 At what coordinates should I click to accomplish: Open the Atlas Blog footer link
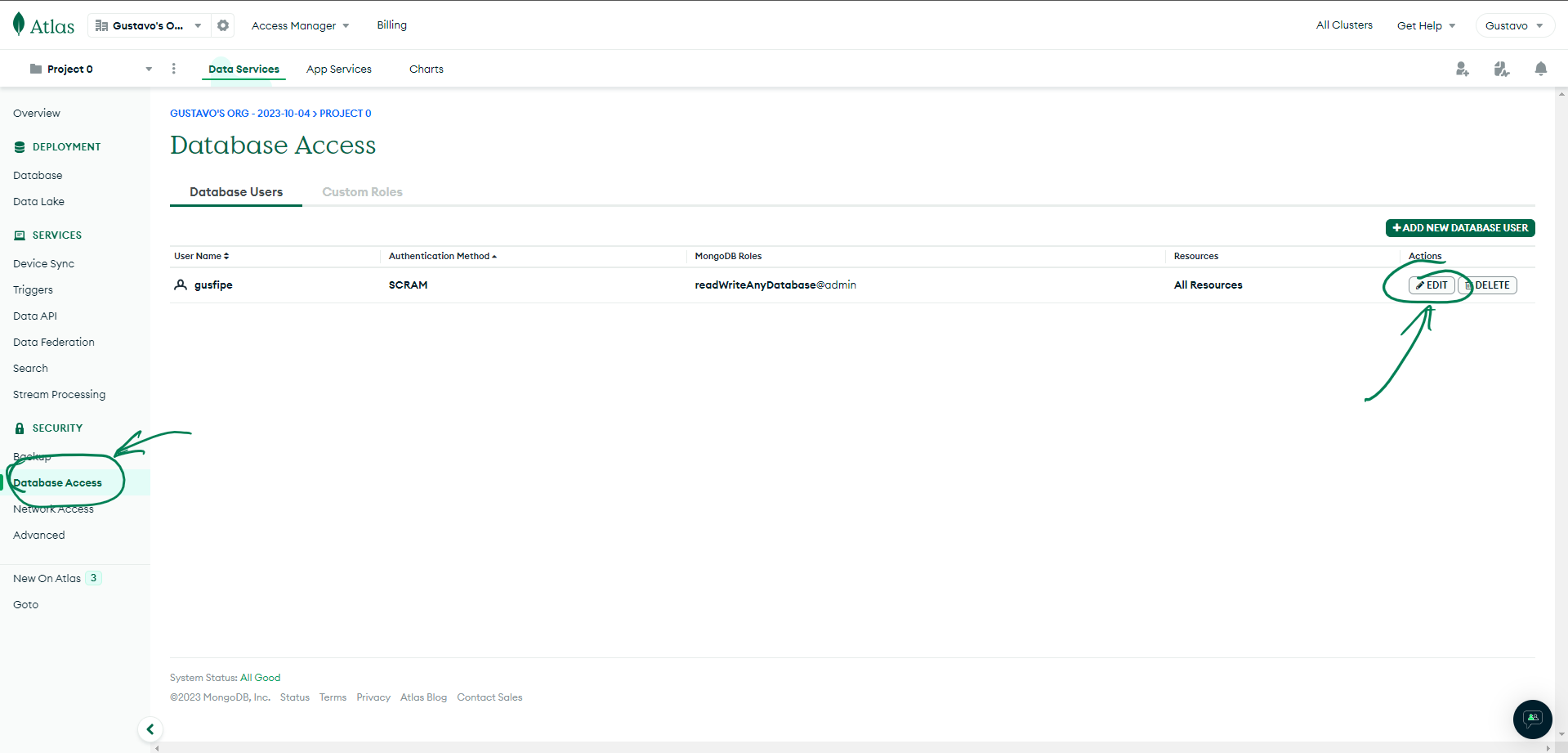[423, 697]
